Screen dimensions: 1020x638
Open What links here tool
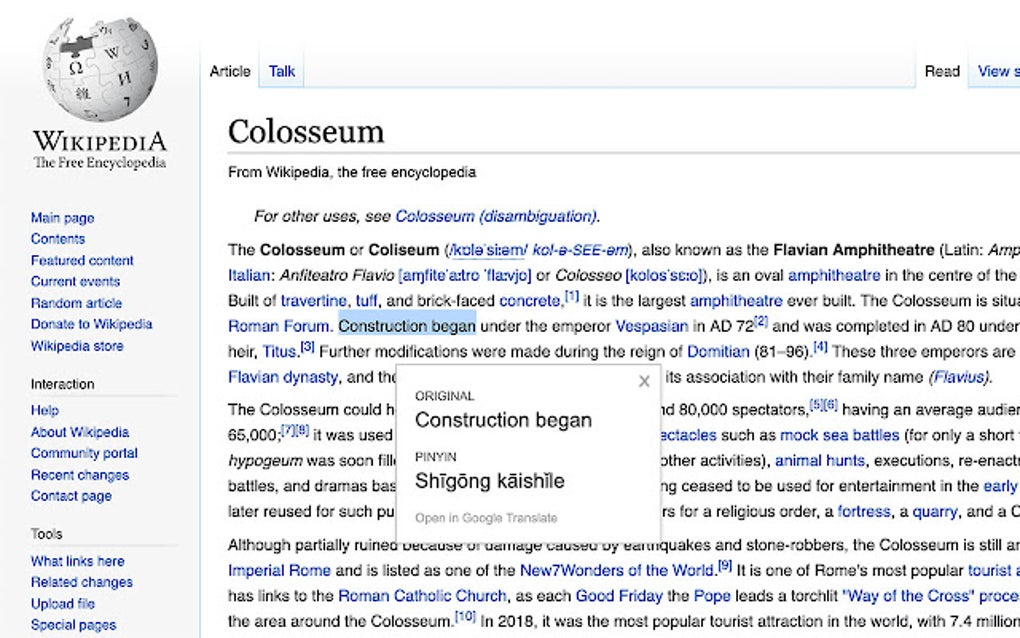[77, 561]
